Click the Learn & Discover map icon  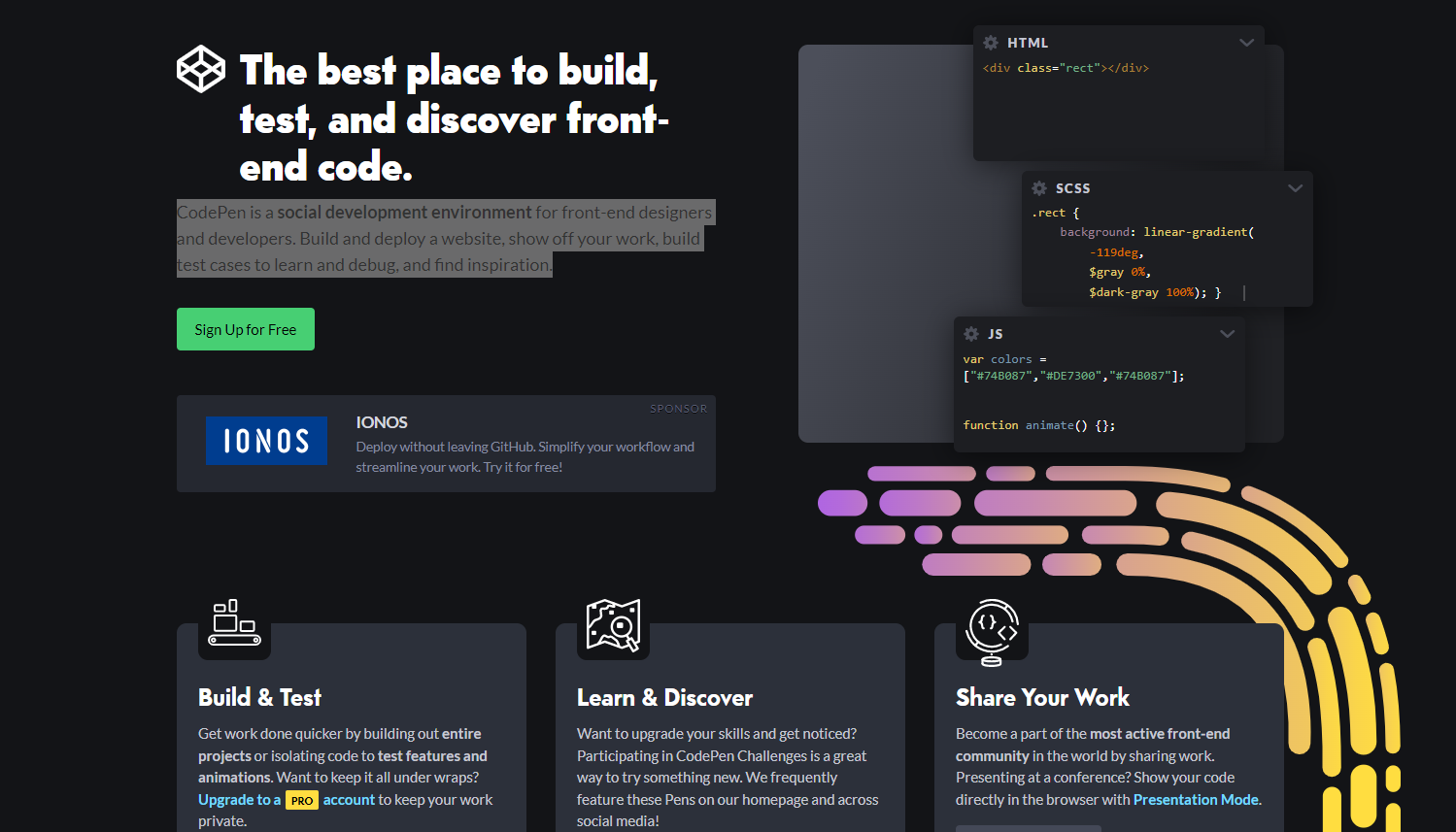[x=613, y=625]
